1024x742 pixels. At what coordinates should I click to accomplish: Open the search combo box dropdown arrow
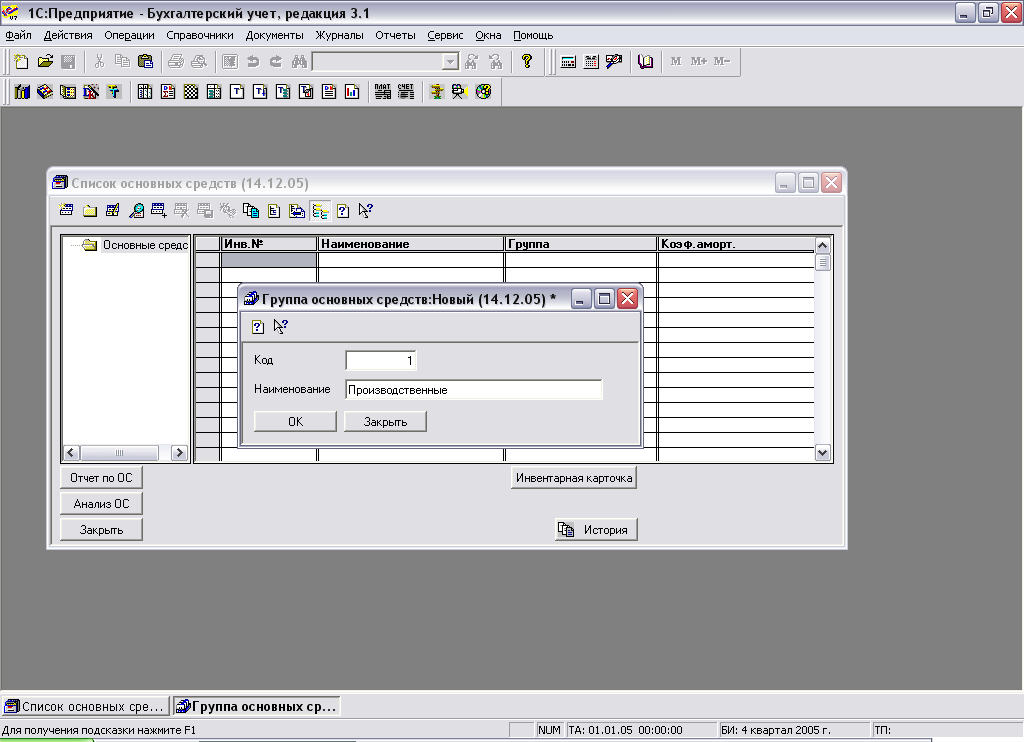pyautogui.click(x=450, y=62)
